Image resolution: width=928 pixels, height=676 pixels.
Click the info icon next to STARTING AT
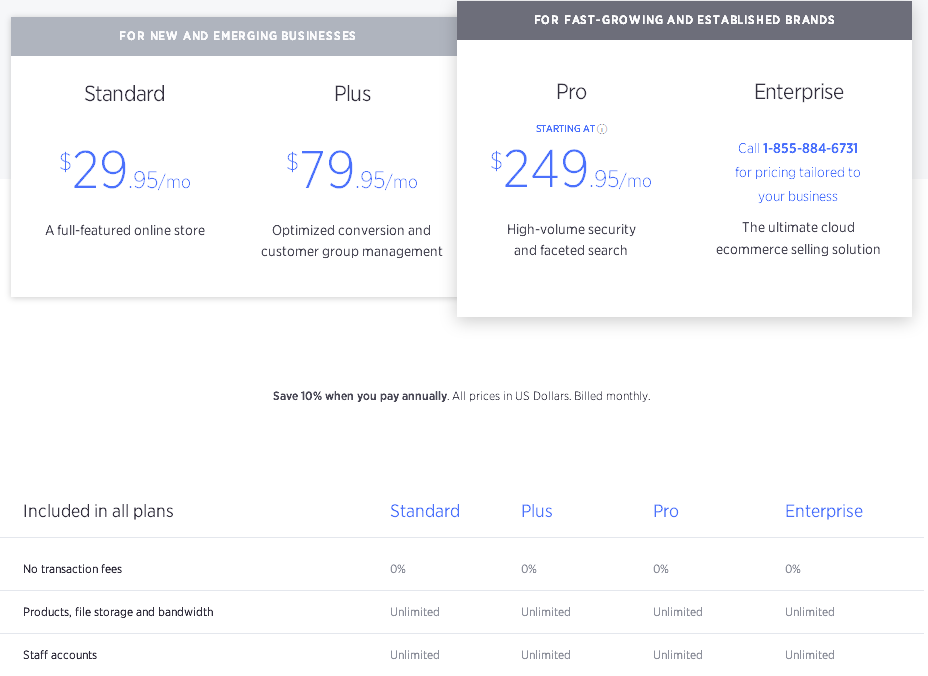(601, 128)
